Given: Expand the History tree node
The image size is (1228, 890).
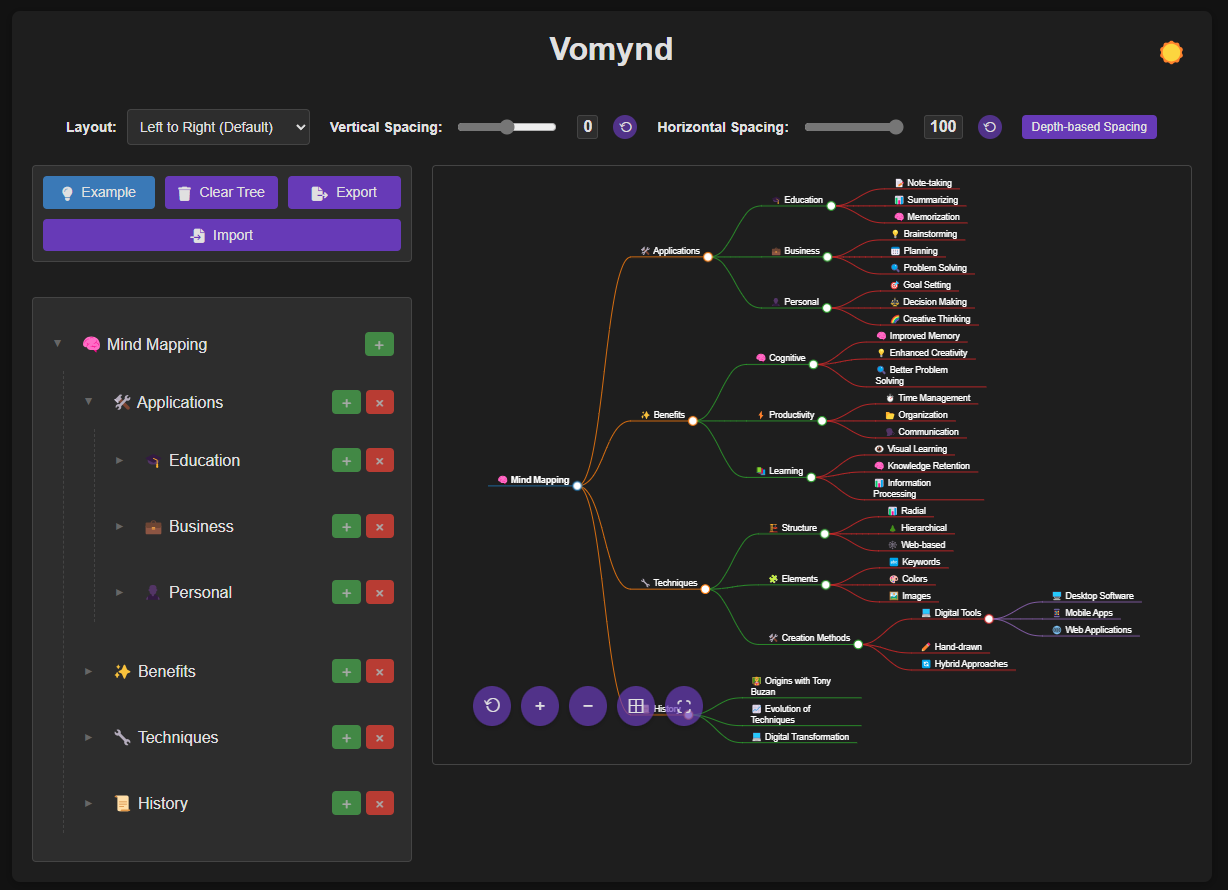Looking at the screenshot, I should [x=89, y=803].
